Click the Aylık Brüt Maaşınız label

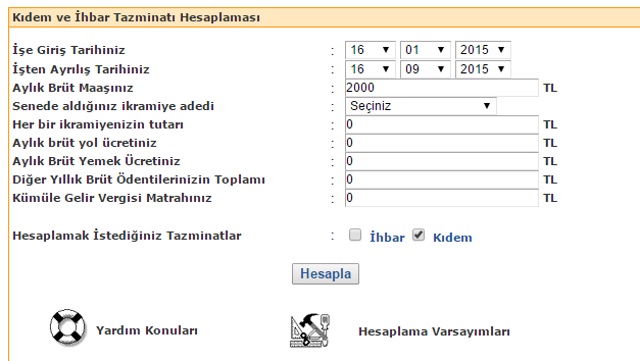click(73, 88)
